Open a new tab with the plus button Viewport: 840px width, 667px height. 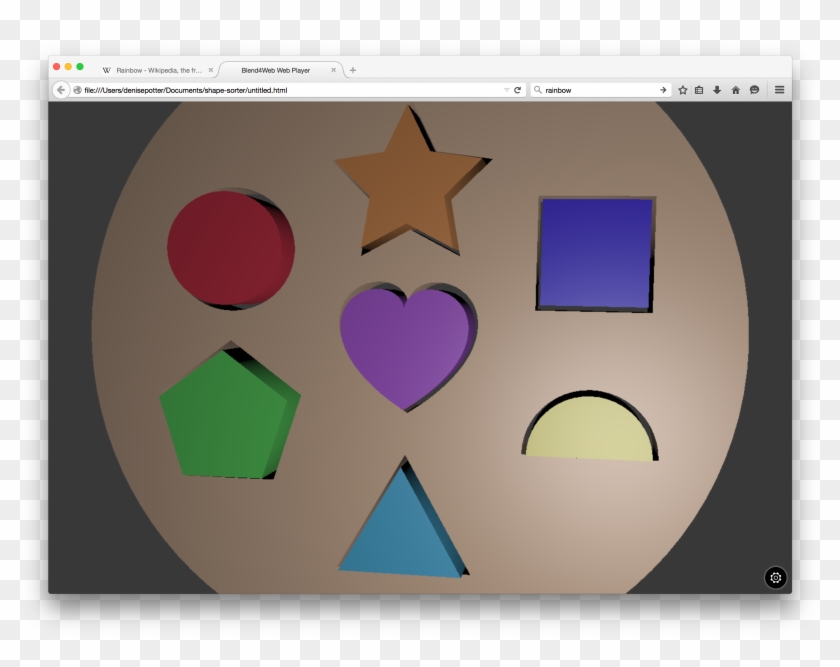353,70
